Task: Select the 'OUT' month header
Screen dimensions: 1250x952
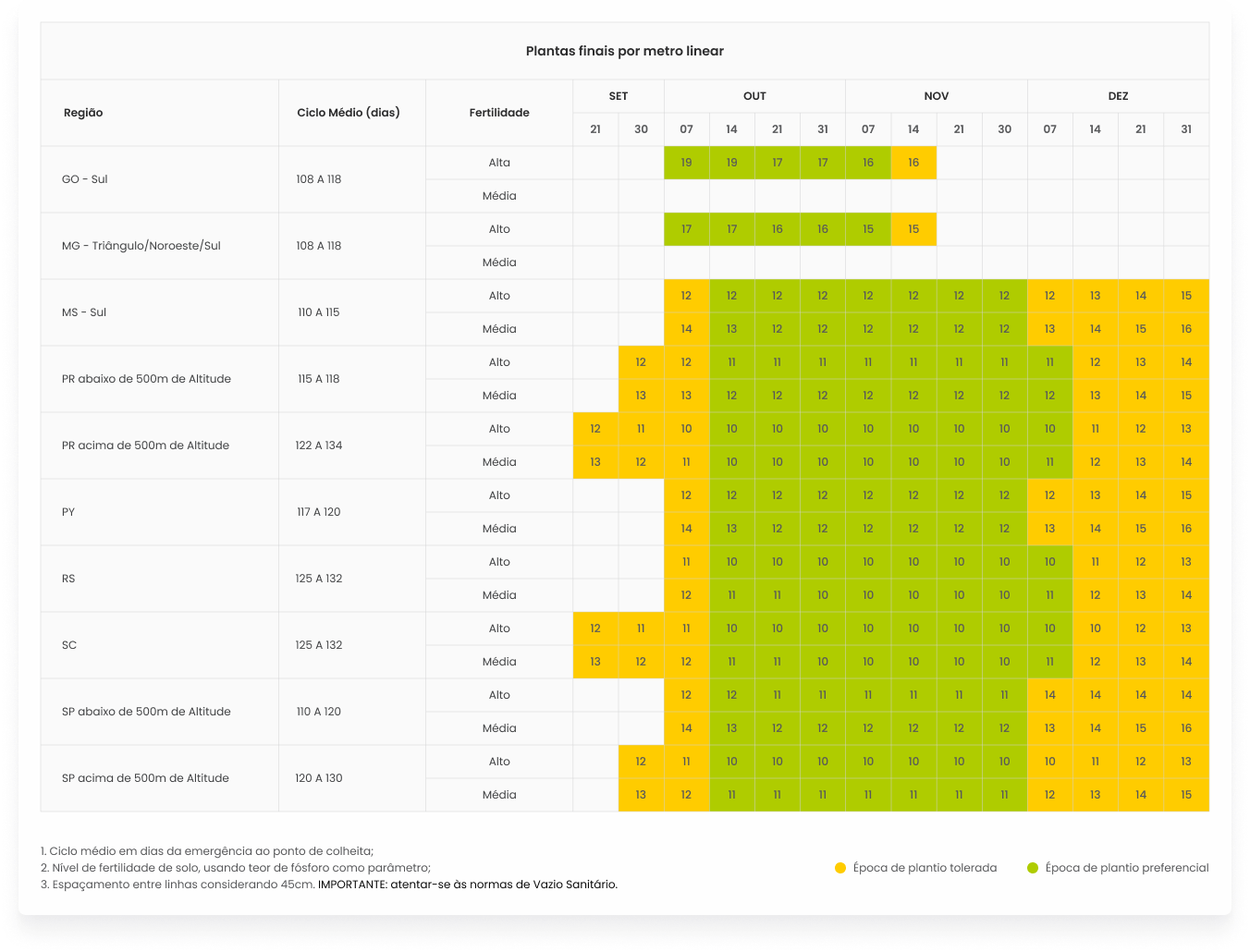Action: click(x=754, y=96)
